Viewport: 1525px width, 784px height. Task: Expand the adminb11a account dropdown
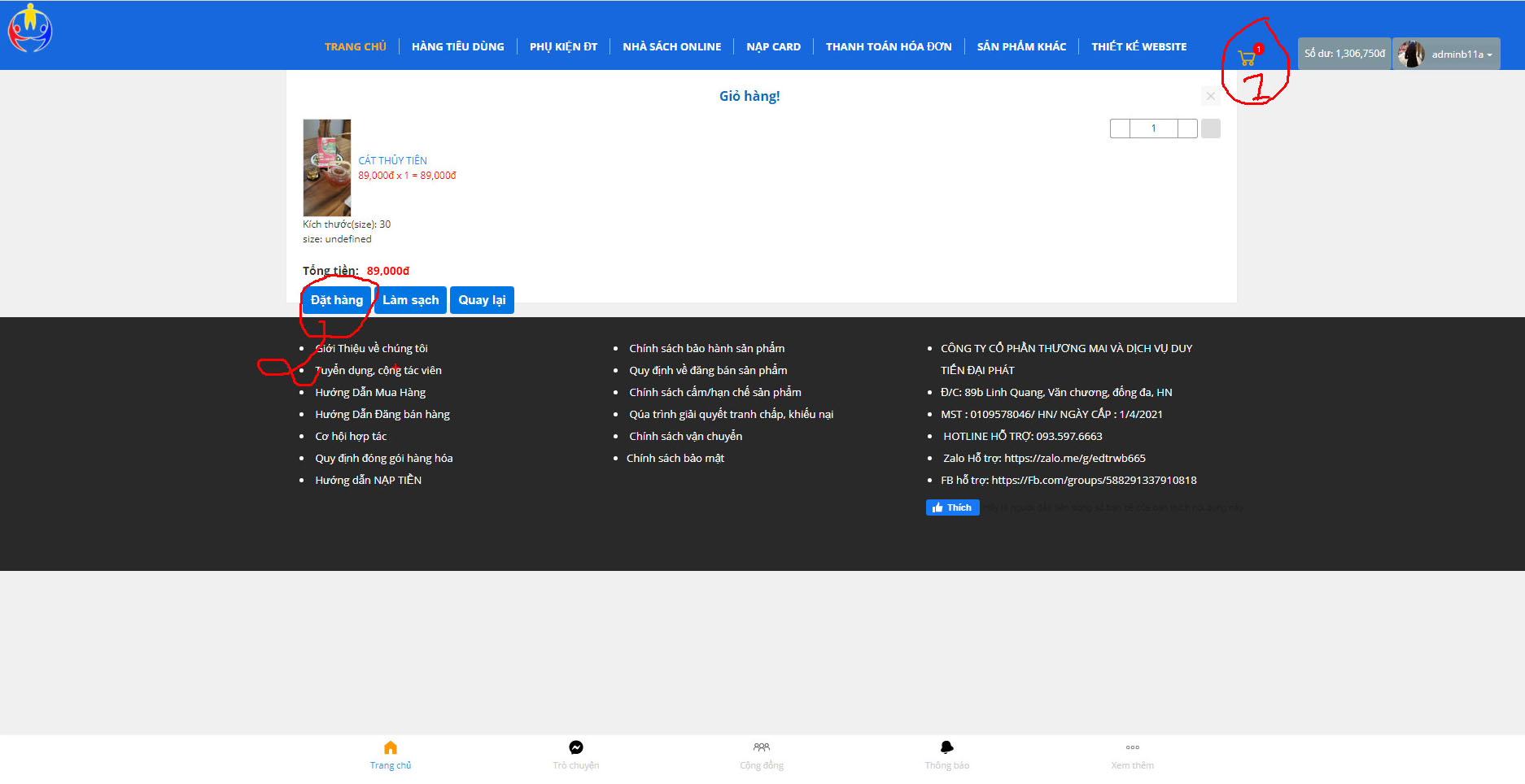pos(1448,54)
